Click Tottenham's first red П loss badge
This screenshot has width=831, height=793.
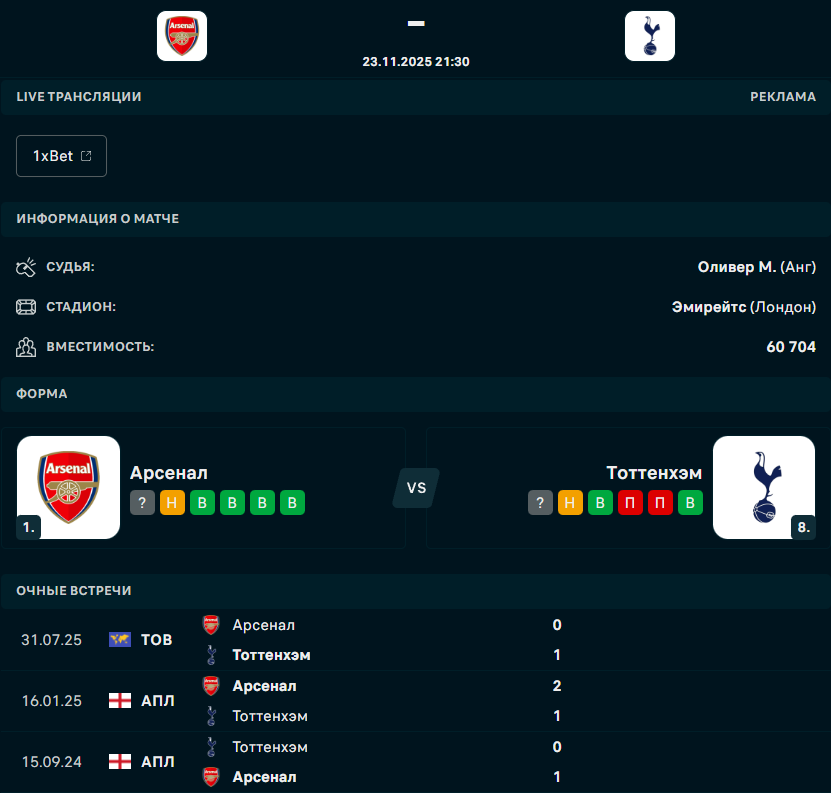tap(630, 503)
